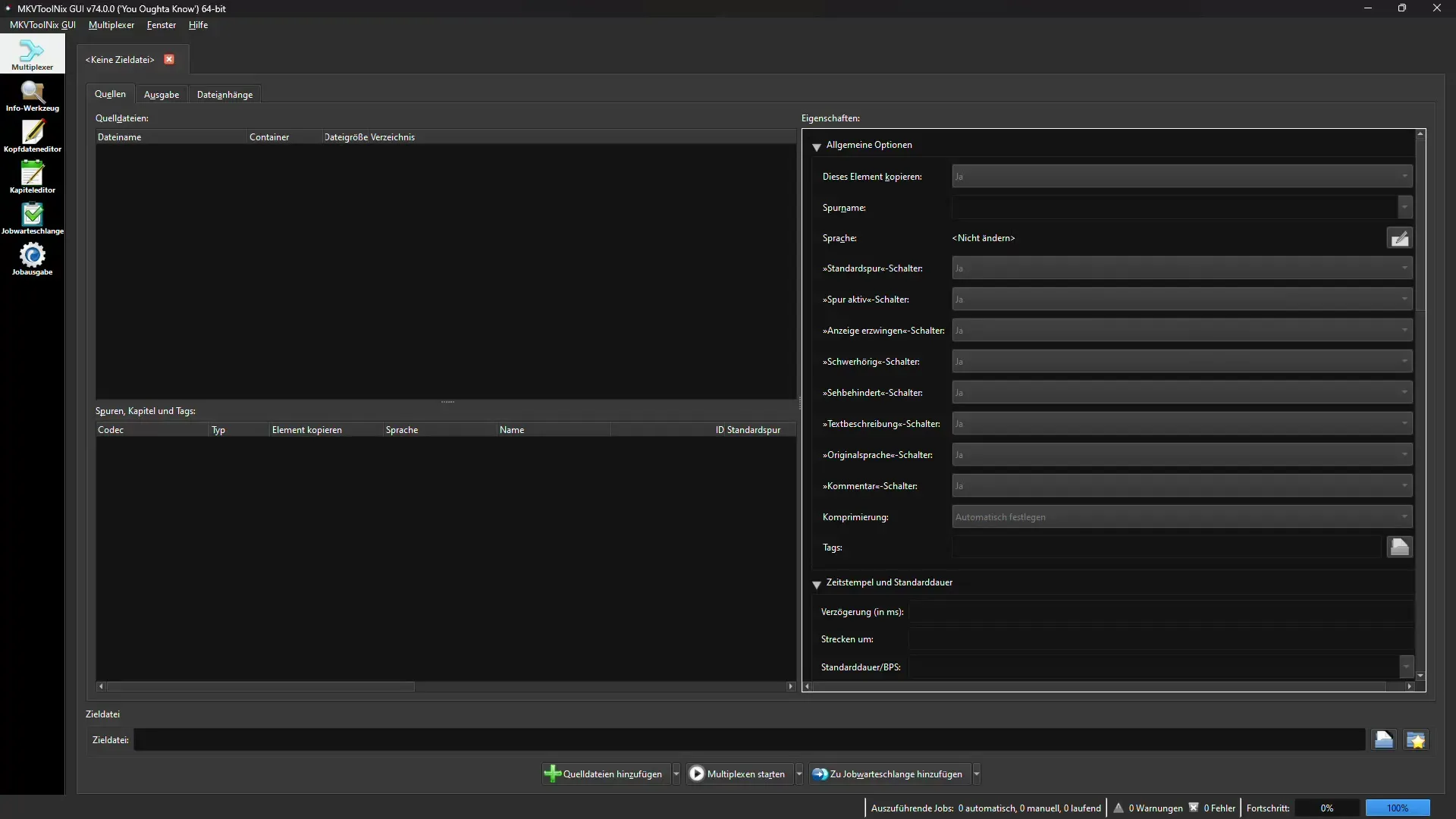This screenshot has width=1456, height=819.
Task: Open the »Sehbehindert«-Schalter dropdown
Action: coord(1181,393)
